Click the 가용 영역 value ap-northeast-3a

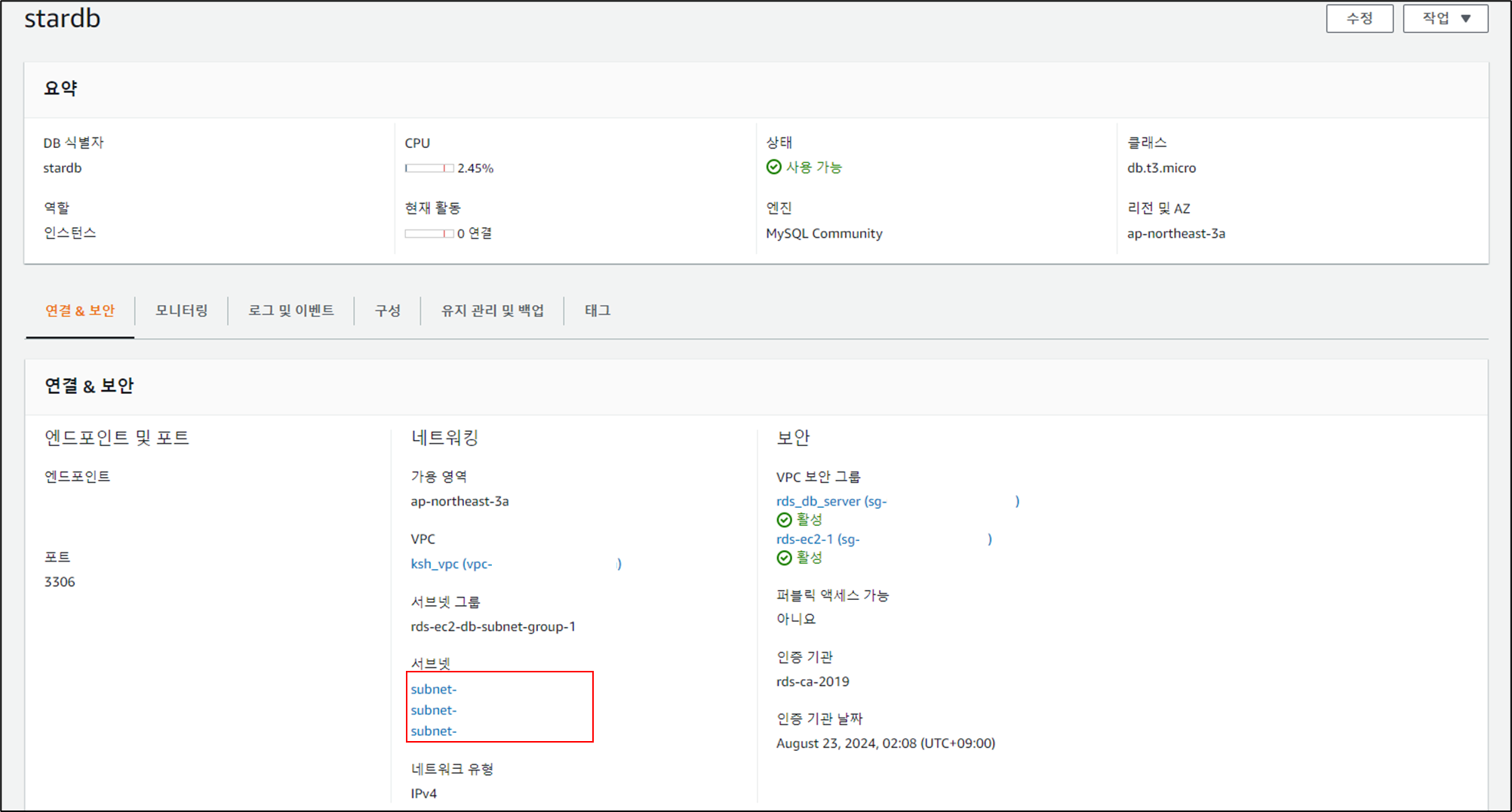coord(459,501)
